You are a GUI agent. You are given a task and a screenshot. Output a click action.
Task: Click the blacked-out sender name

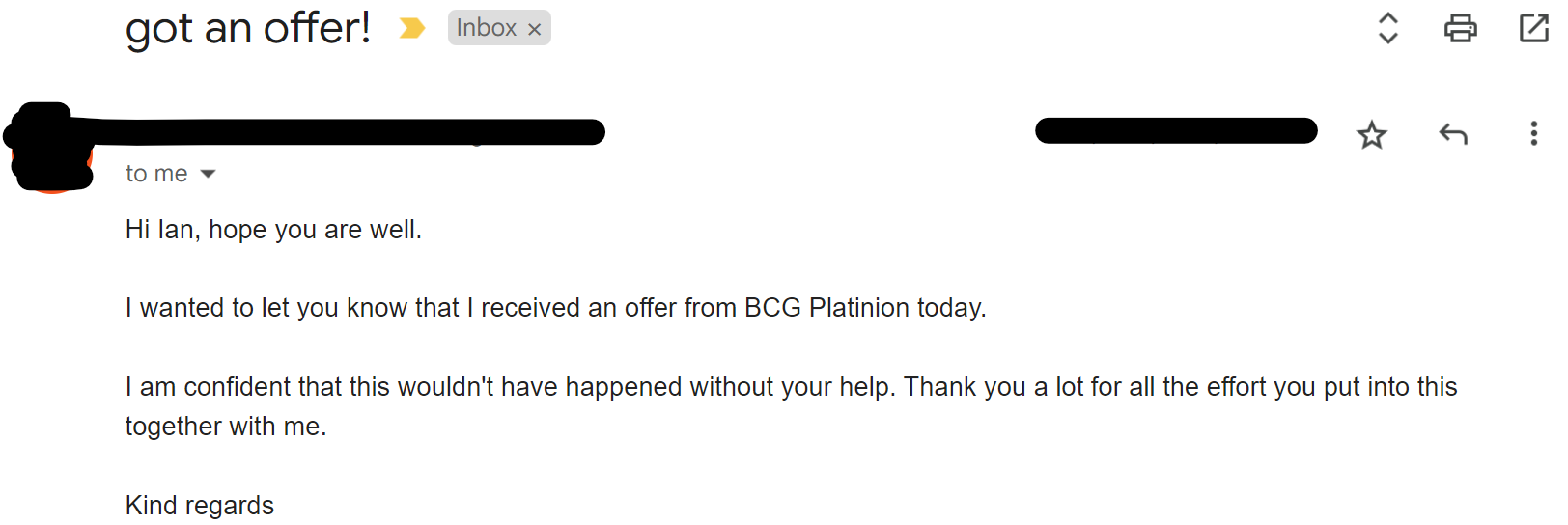pyautogui.click(x=348, y=131)
